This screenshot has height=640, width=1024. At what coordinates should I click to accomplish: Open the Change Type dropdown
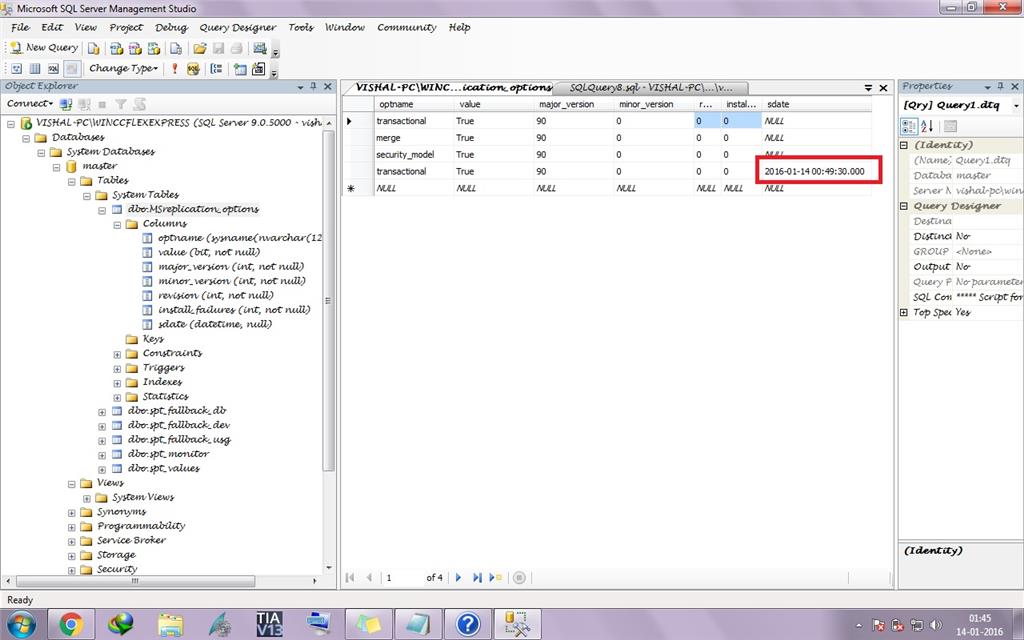pyautogui.click(x=123, y=69)
